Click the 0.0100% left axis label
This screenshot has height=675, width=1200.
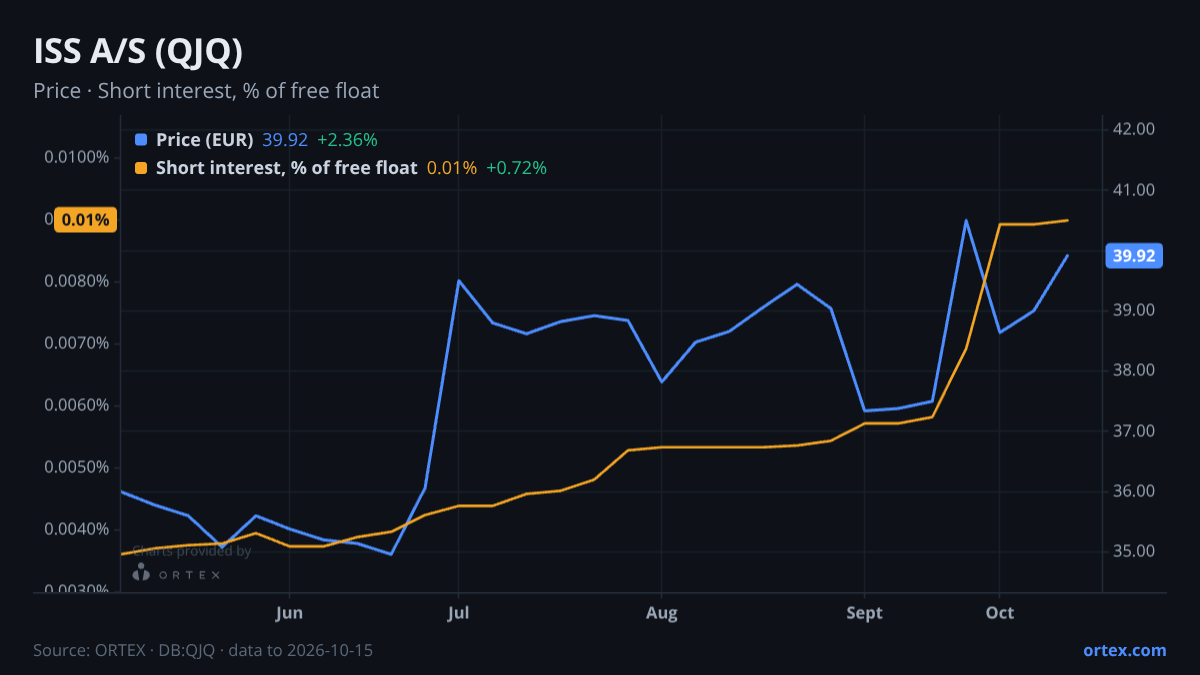click(x=77, y=157)
